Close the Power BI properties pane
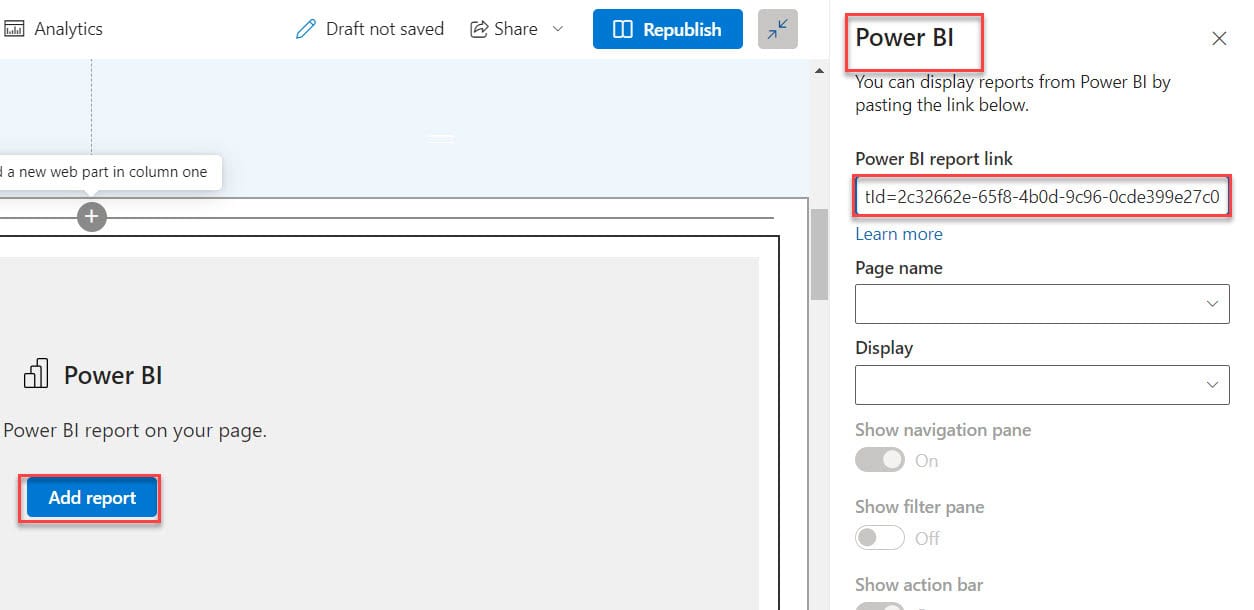1254x610 pixels. pos(1219,38)
